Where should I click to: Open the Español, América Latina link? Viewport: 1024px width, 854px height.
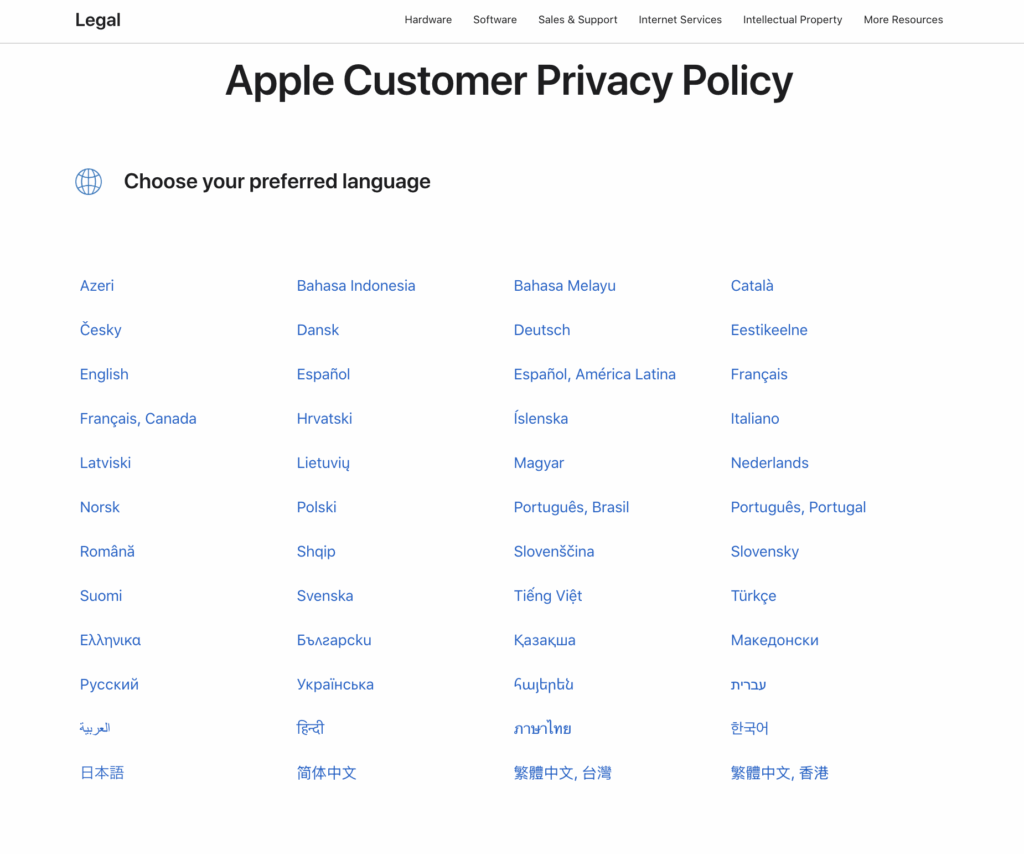[x=595, y=374]
